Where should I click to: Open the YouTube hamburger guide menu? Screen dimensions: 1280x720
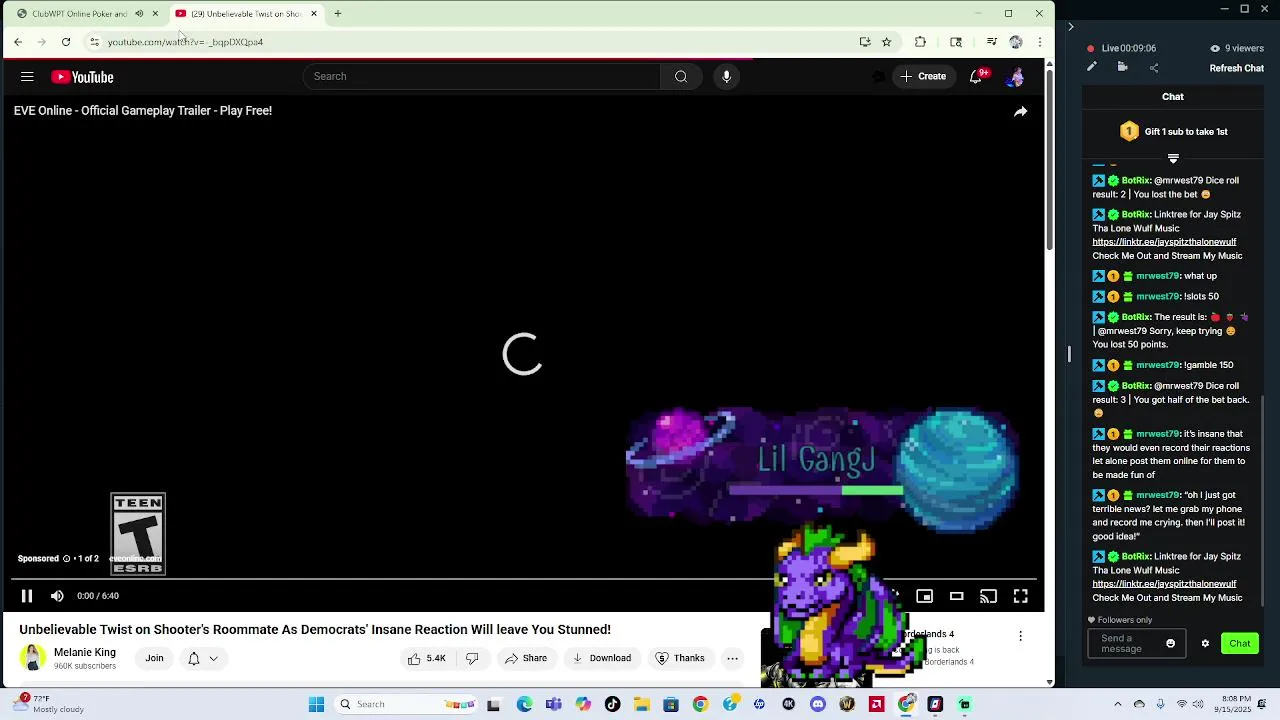click(27, 77)
